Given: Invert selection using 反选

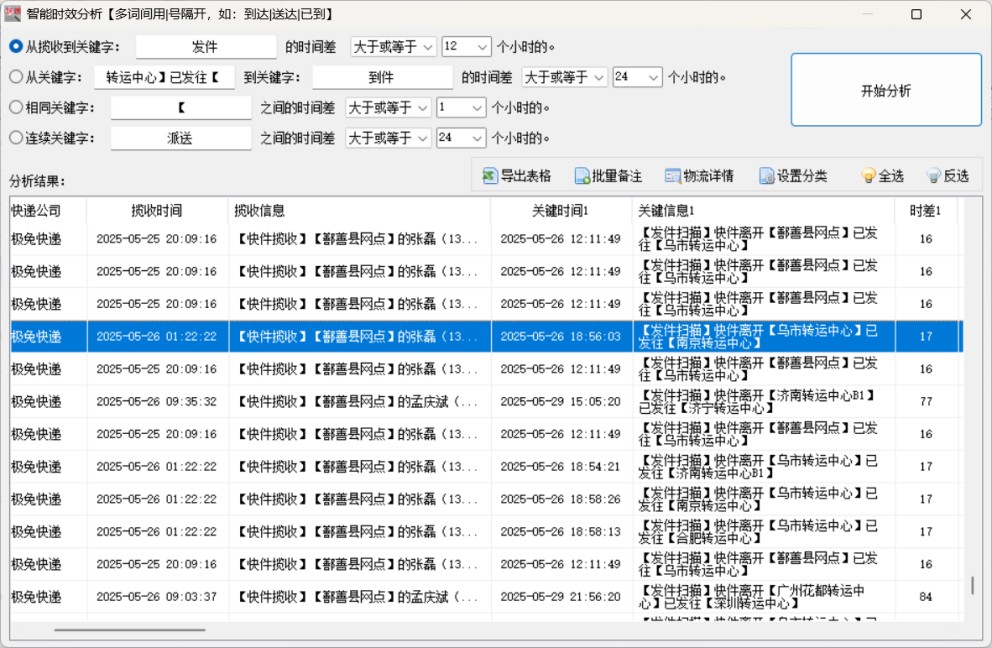Looking at the screenshot, I should (x=948, y=176).
